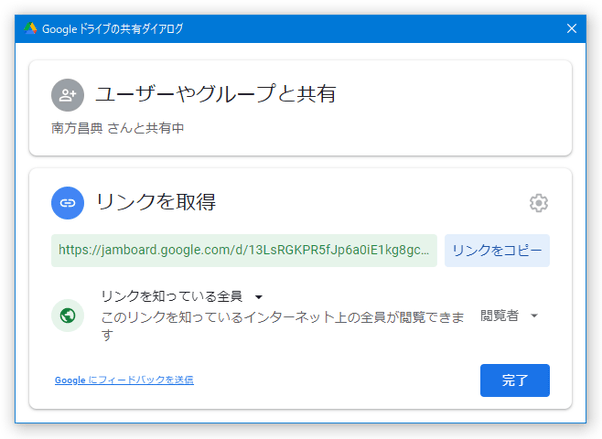Viewport: 602px width, 439px height.
Task: Open Google にフィードバックを送信 link
Action: [124, 380]
